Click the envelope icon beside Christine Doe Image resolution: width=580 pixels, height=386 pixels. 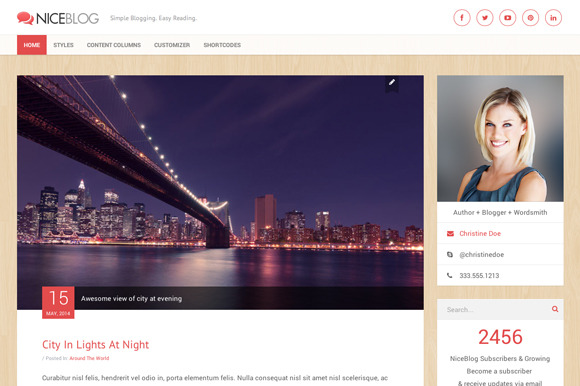click(x=450, y=234)
